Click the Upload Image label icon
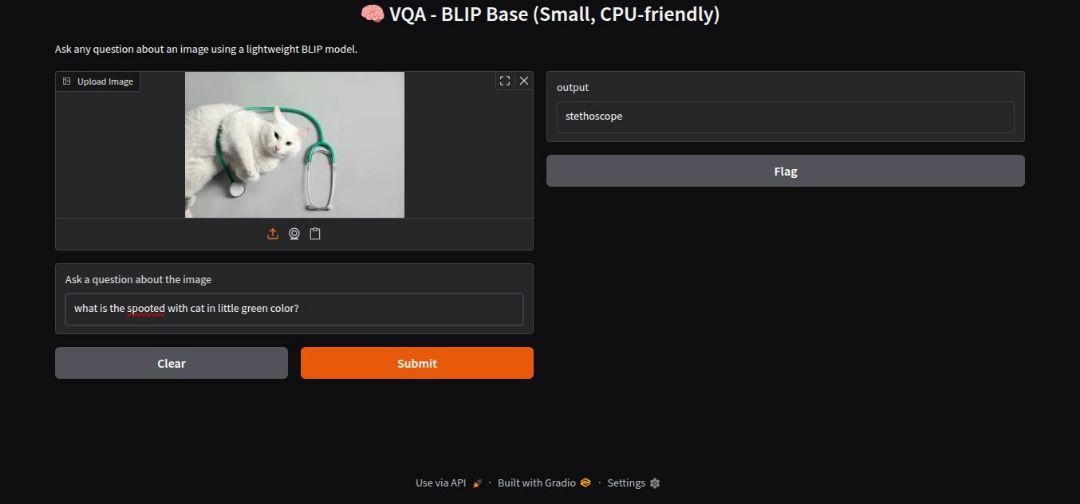The height and width of the screenshot is (504, 1080). [67, 81]
